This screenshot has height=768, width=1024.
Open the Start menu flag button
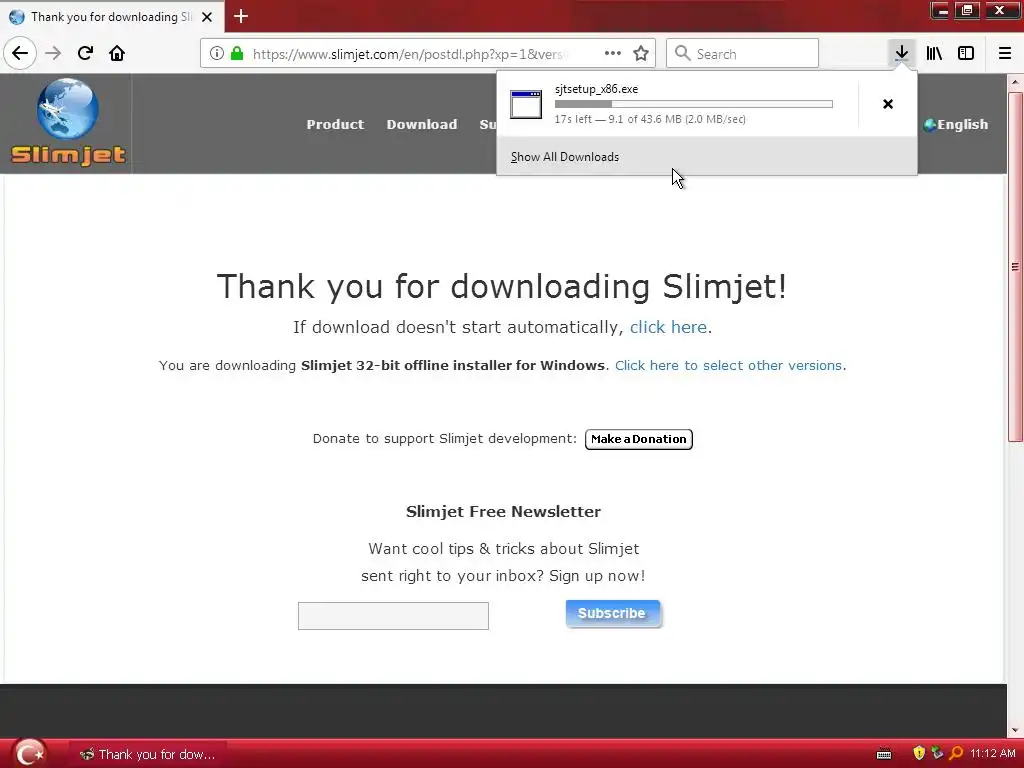click(x=29, y=754)
